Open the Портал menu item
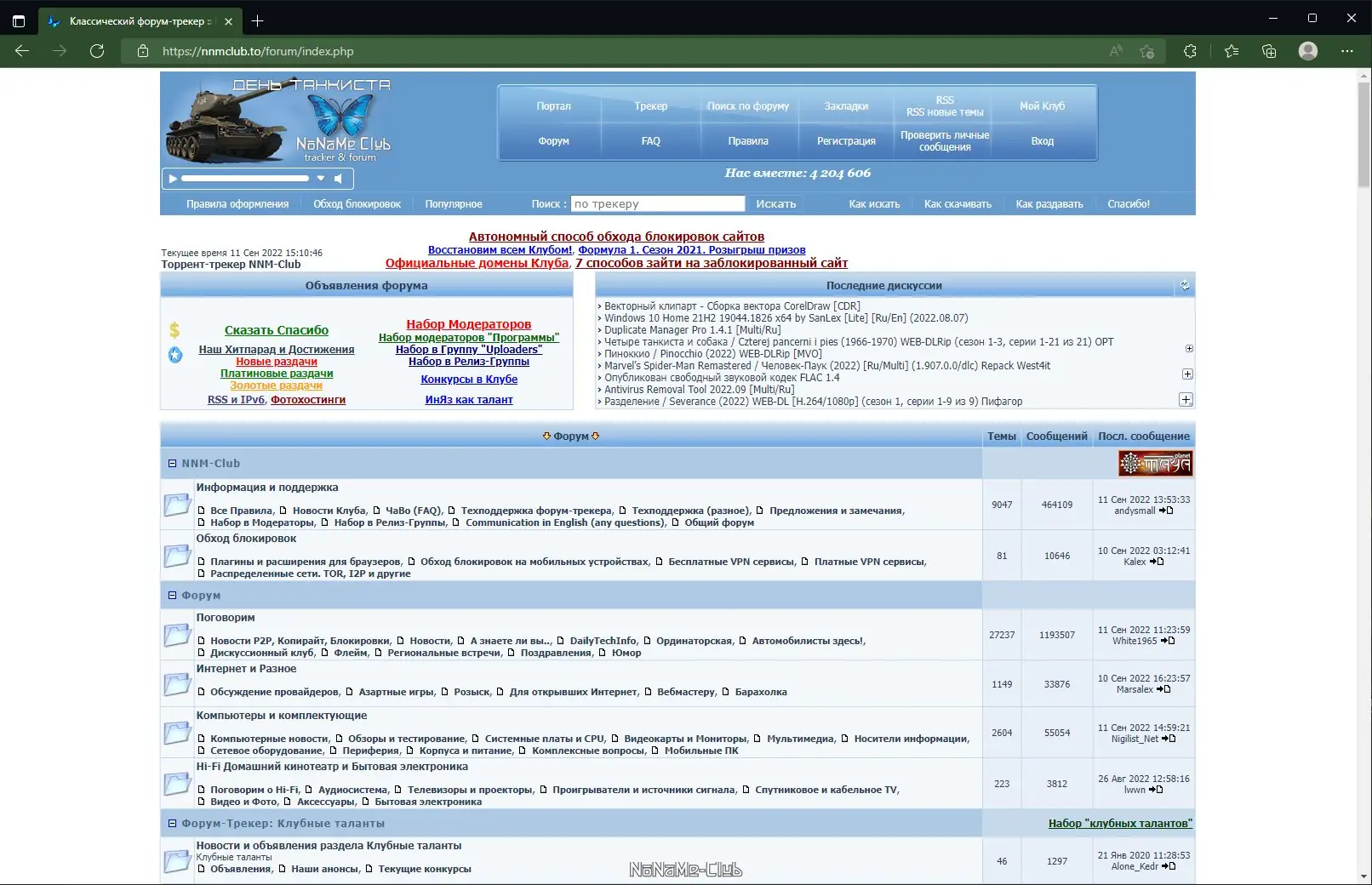The width and height of the screenshot is (1372, 885). click(x=553, y=106)
